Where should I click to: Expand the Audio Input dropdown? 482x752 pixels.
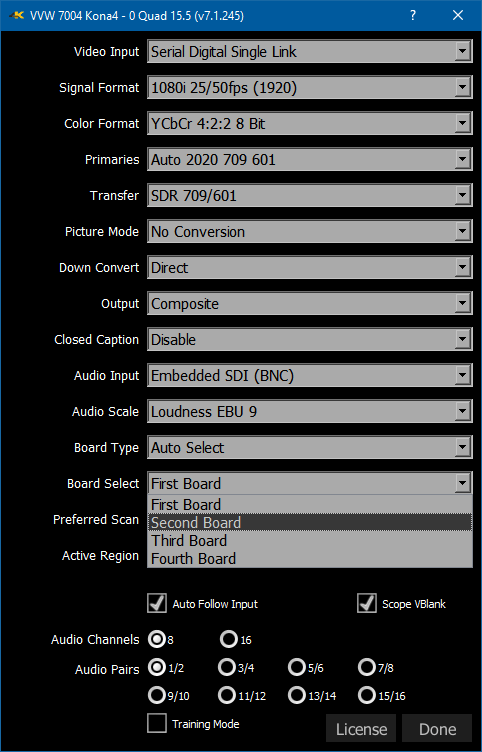pos(309,375)
